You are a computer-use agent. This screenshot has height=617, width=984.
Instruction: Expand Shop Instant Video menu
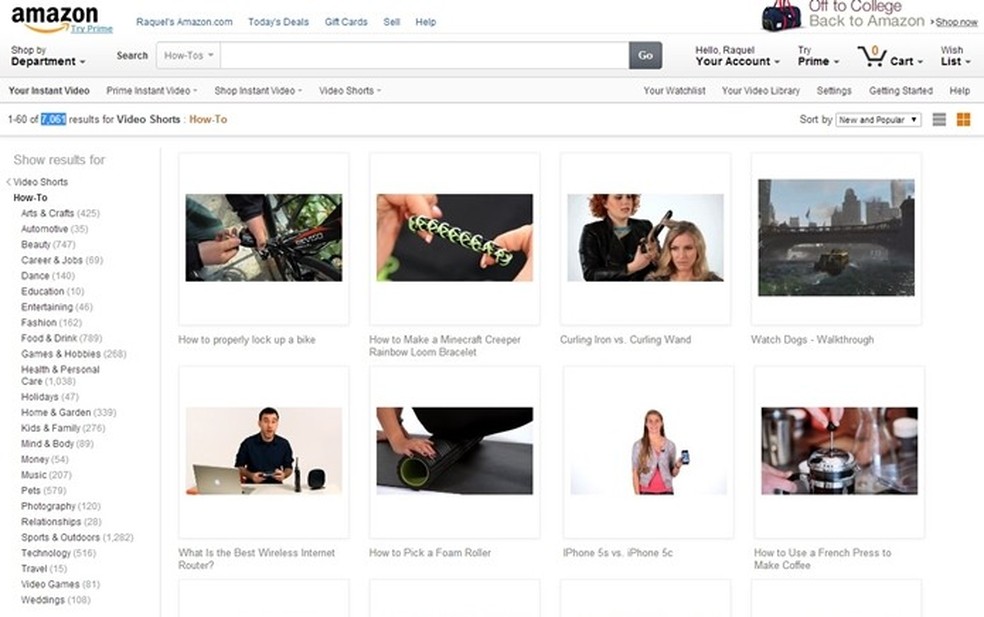[x=258, y=90]
